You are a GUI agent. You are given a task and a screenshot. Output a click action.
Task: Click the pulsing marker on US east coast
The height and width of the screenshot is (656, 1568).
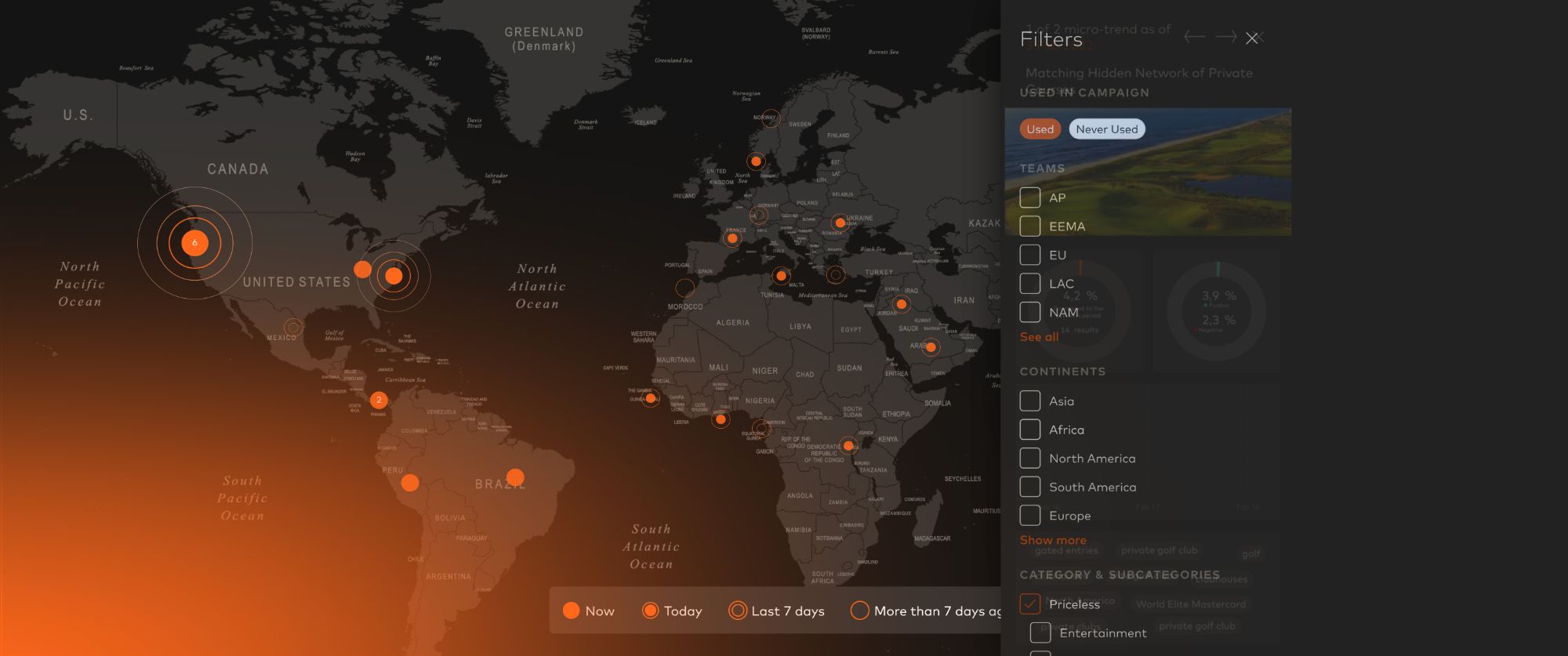pyautogui.click(x=394, y=276)
